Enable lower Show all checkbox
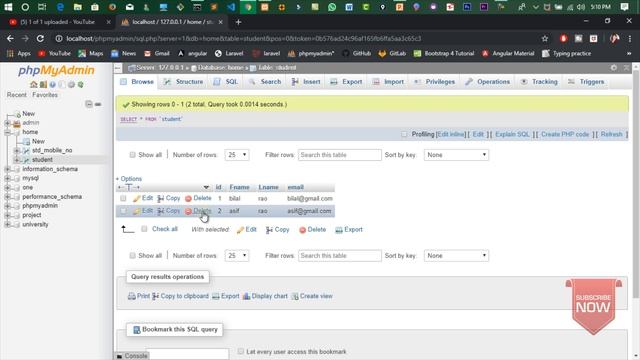Viewport: 640px width, 360px height. [132, 256]
